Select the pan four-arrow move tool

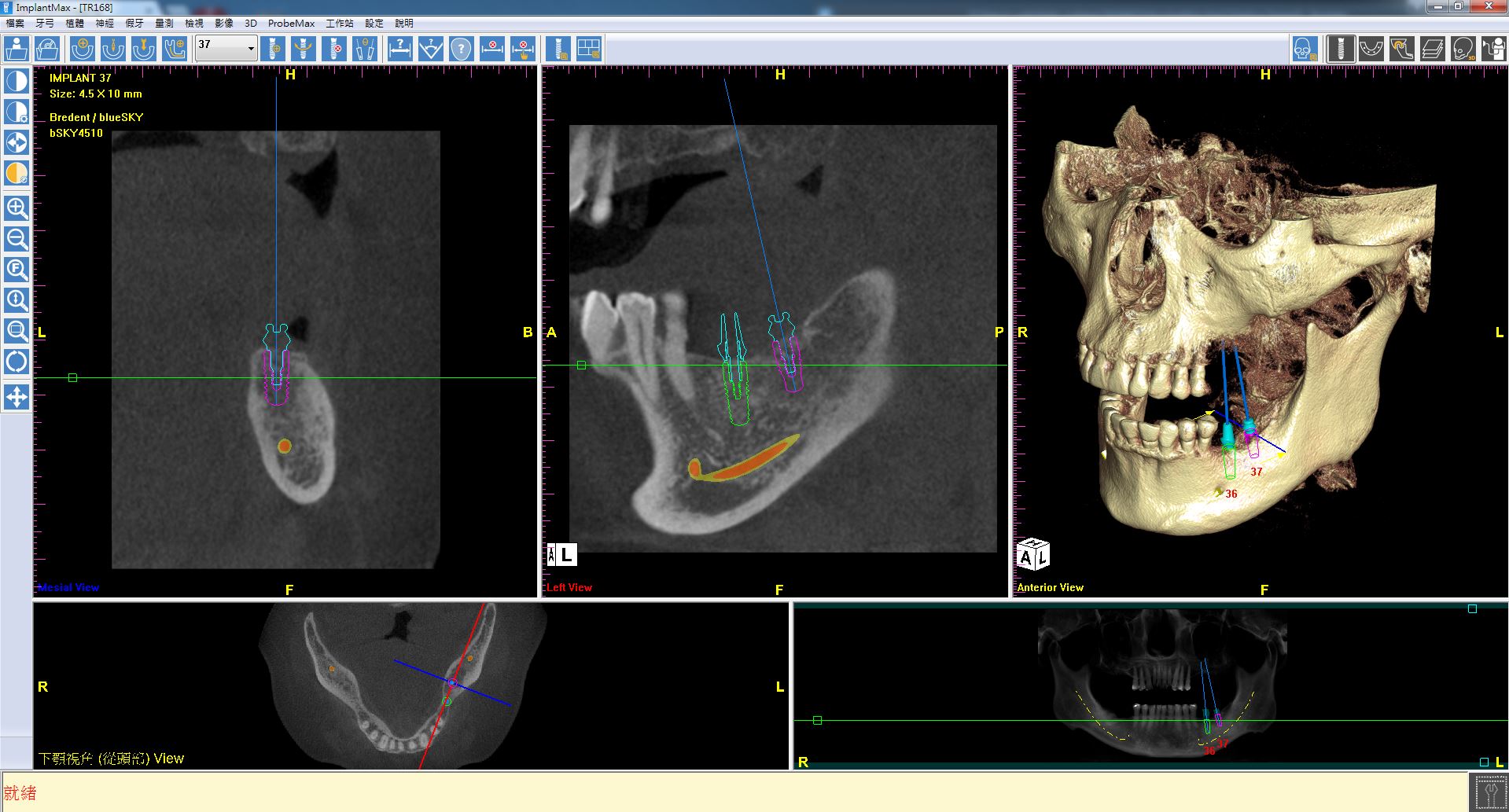(x=17, y=397)
